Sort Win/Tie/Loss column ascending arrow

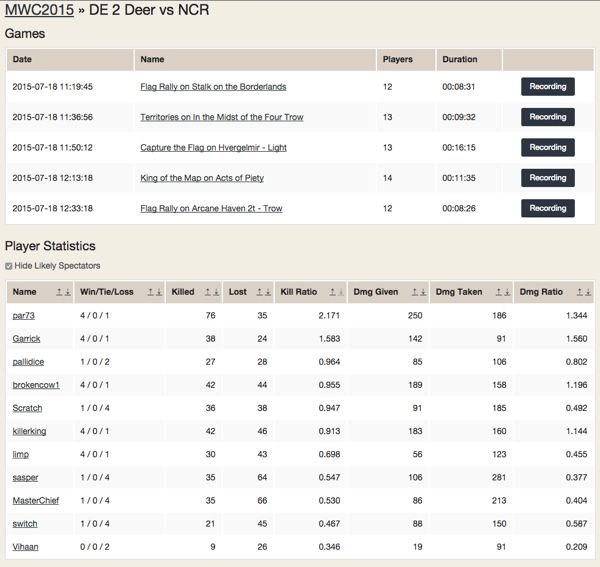(150, 292)
